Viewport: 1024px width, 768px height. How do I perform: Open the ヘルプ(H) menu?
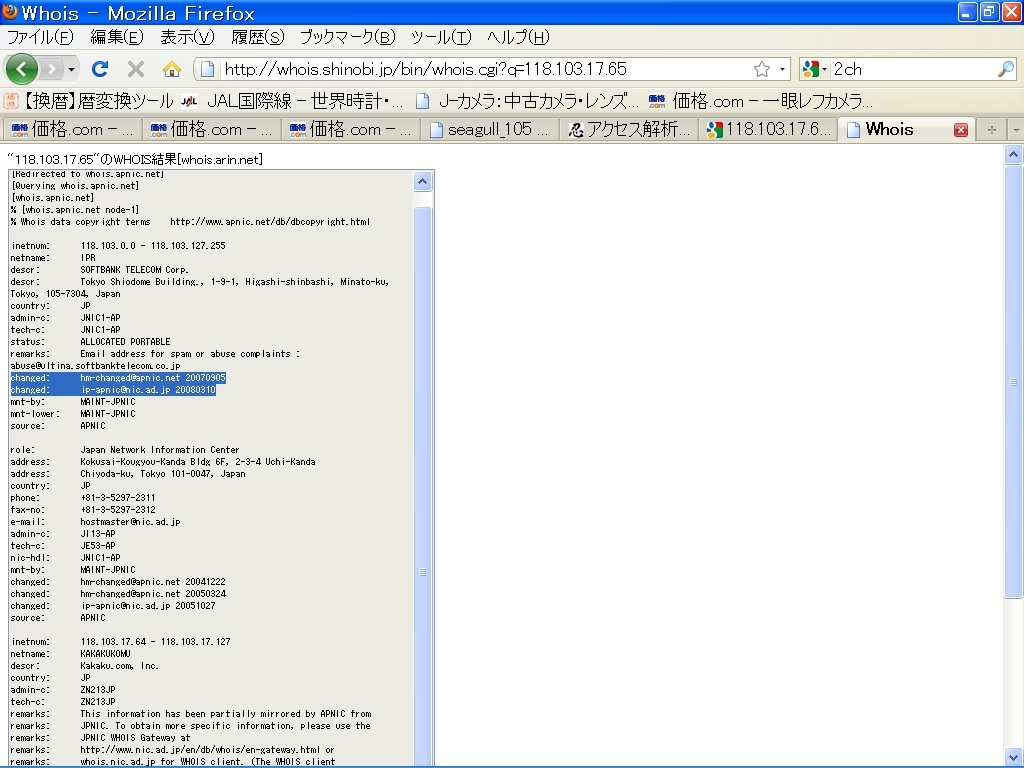pyautogui.click(x=518, y=37)
